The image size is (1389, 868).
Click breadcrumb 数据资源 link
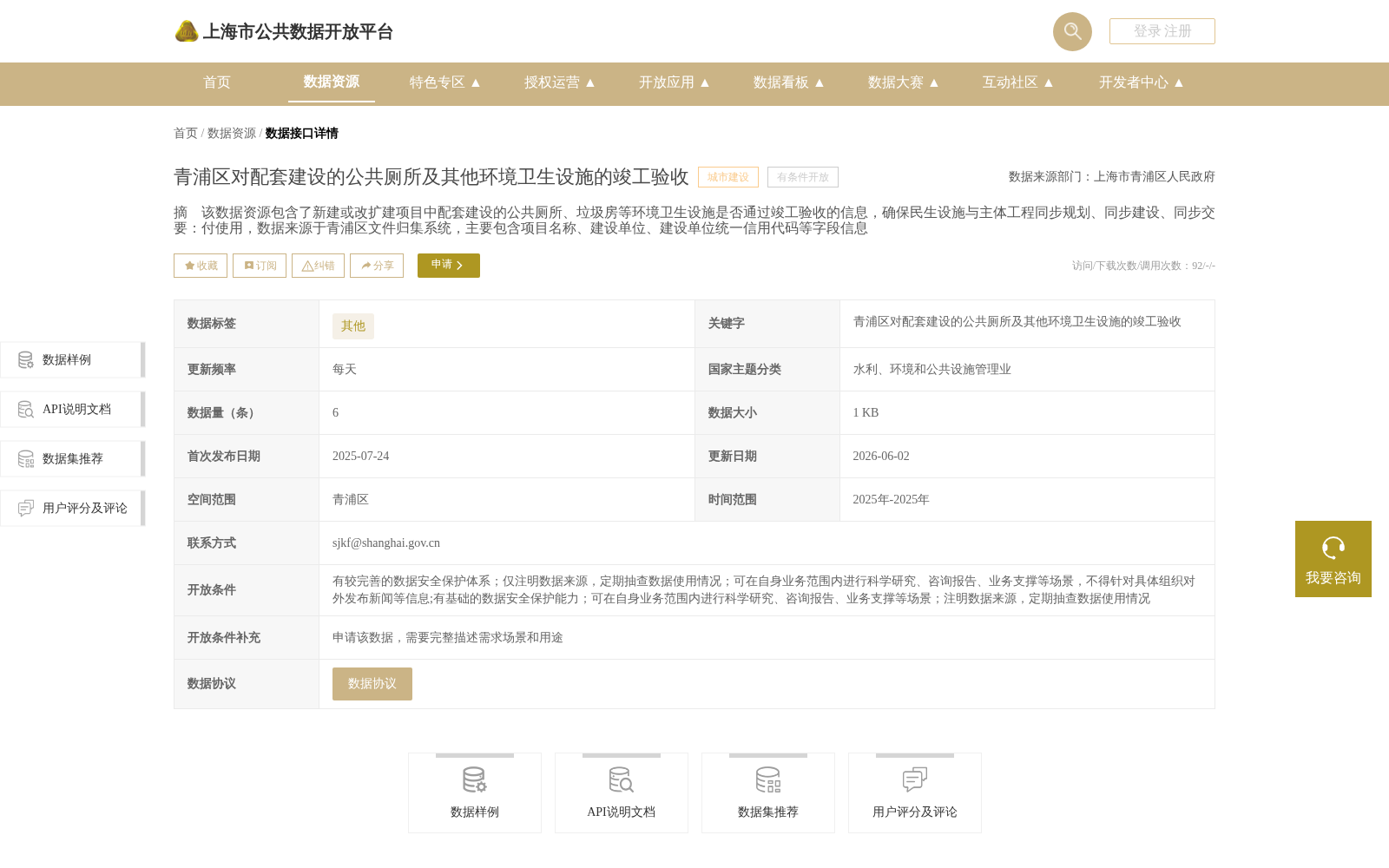tap(232, 134)
